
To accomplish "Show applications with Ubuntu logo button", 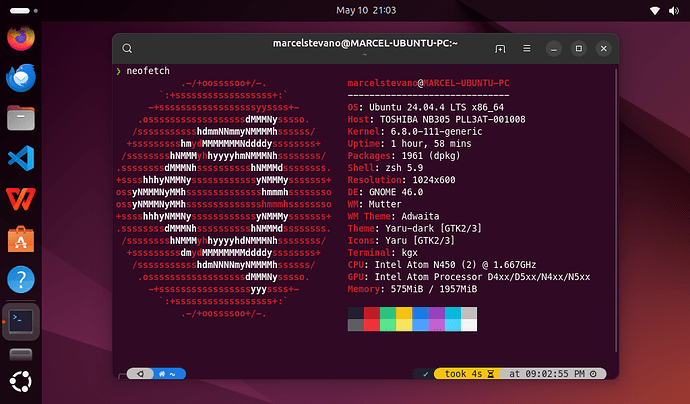I will 21,382.
